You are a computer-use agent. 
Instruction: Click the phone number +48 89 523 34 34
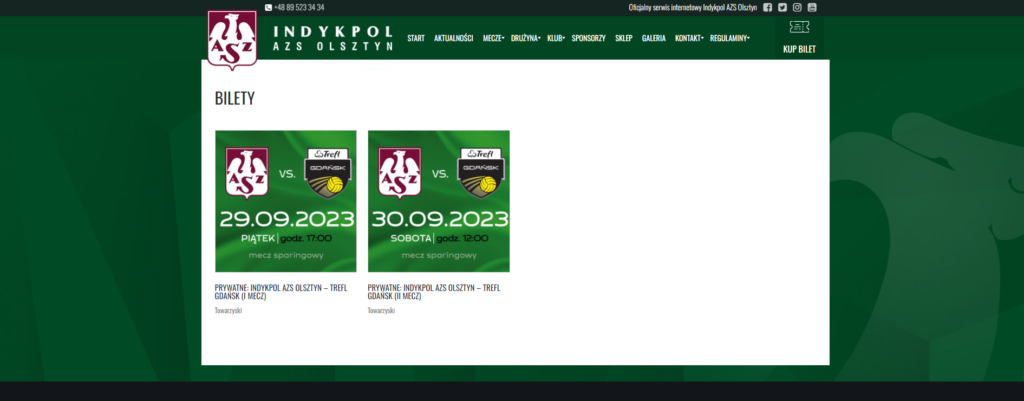click(299, 8)
